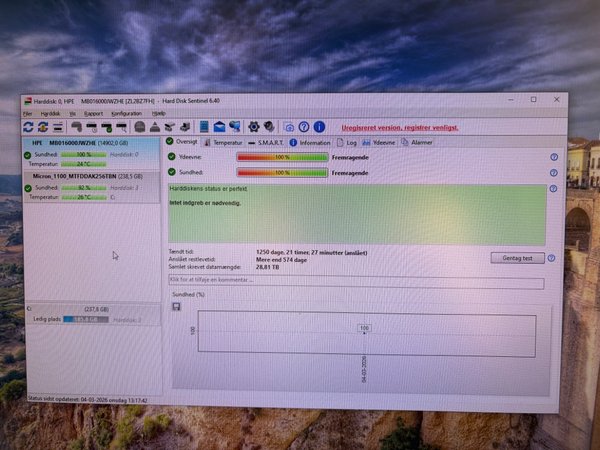Open the Filer menu
600x450 pixels.
coord(28,114)
